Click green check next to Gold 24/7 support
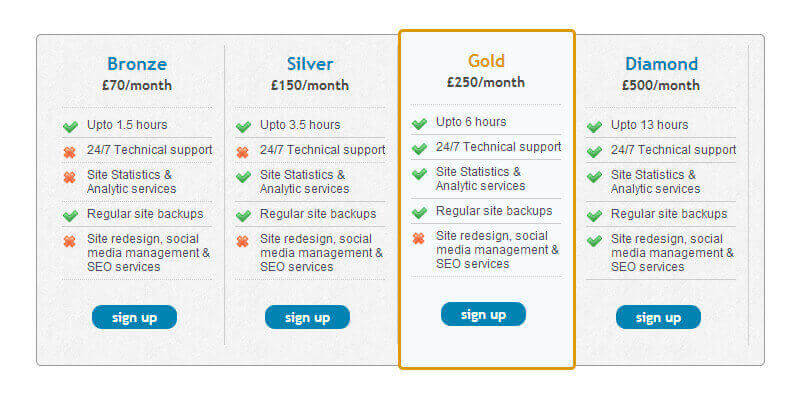This screenshot has height=400, width=800. tap(419, 149)
